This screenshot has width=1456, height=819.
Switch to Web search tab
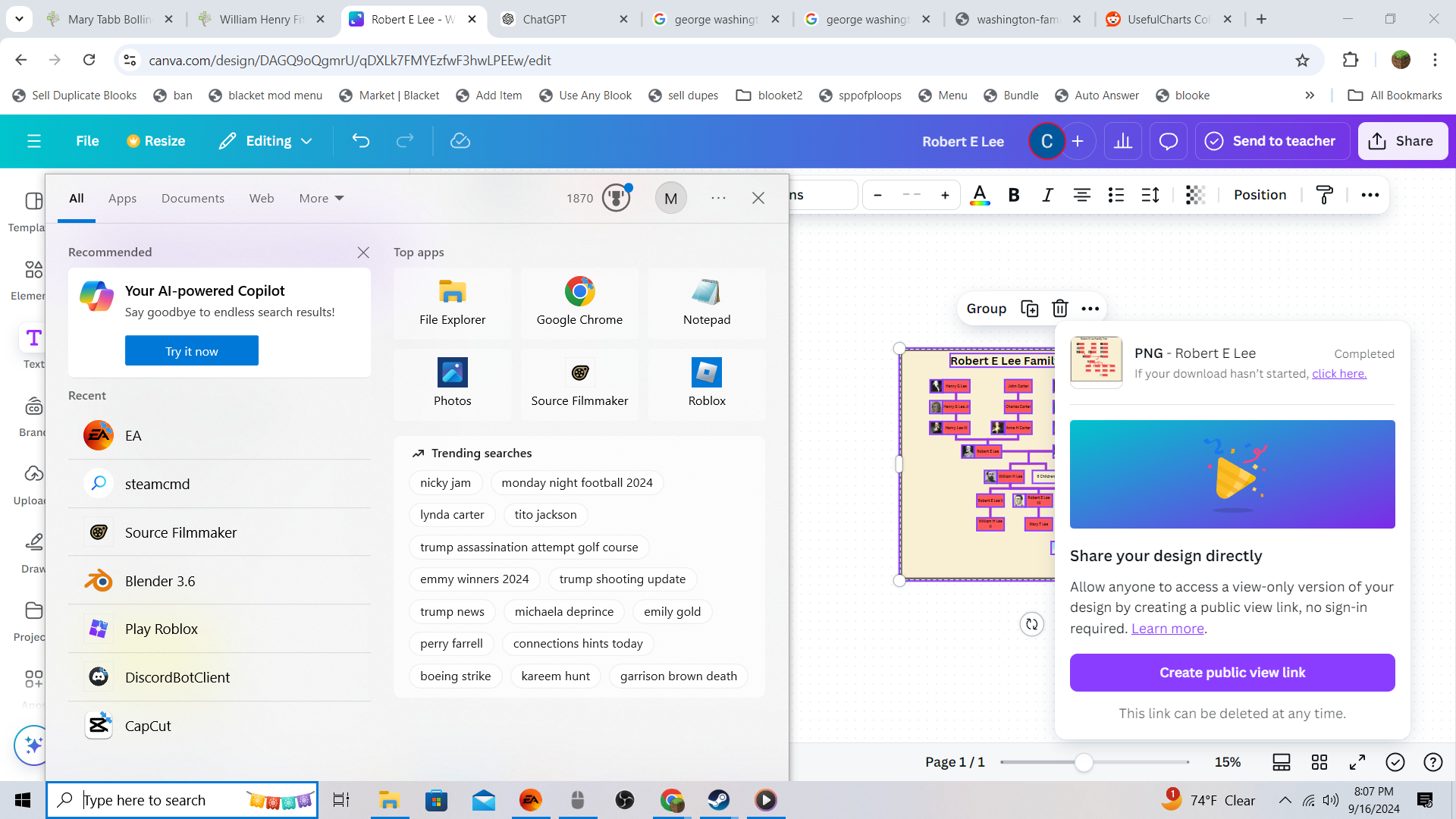[x=262, y=198]
